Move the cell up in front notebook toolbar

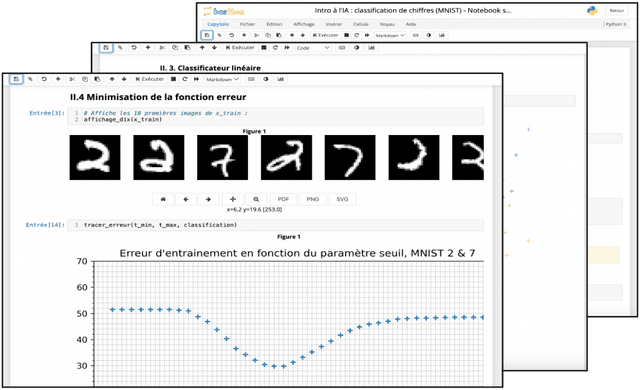pos(112,79)
